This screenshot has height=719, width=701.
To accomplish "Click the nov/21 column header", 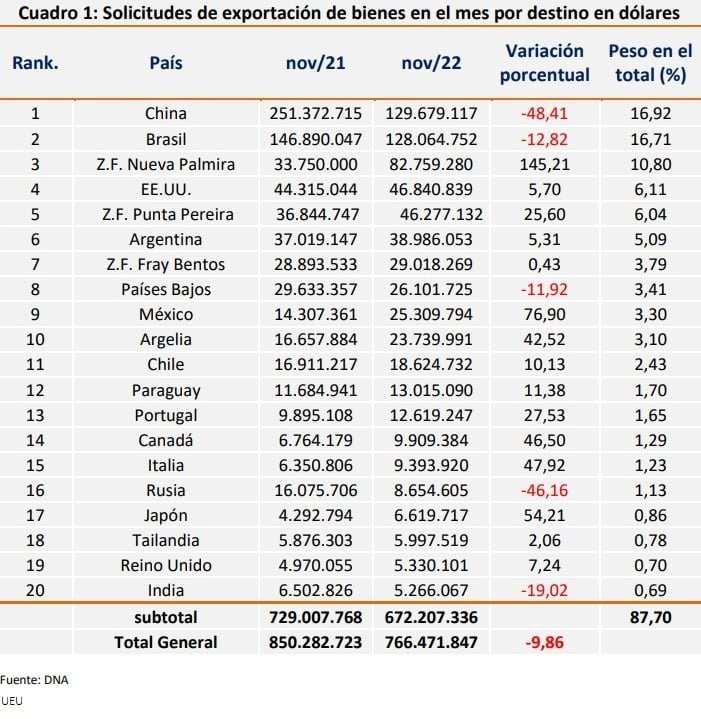I will (x=315, y=63).
